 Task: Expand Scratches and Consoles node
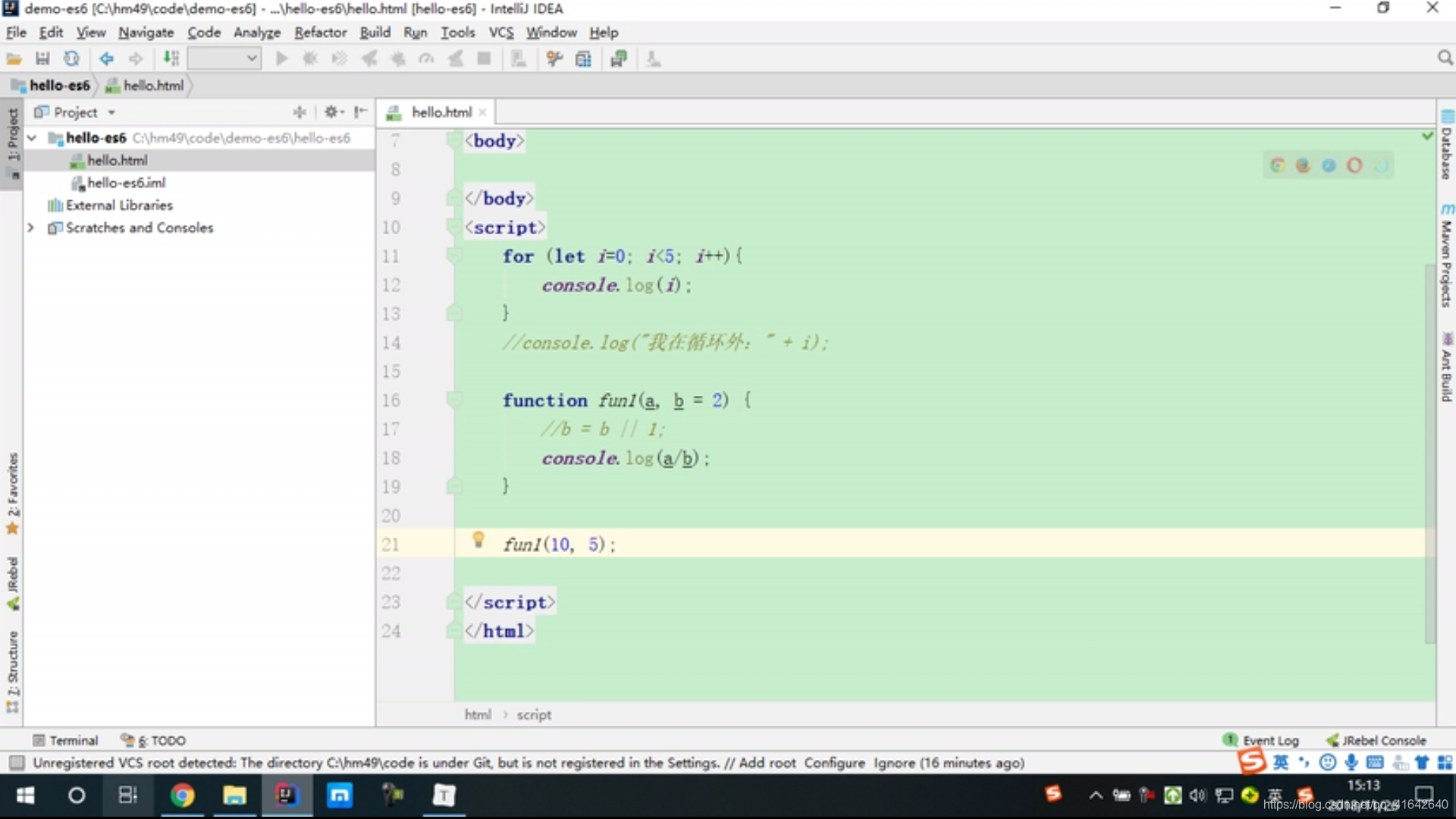pos(31,227)
